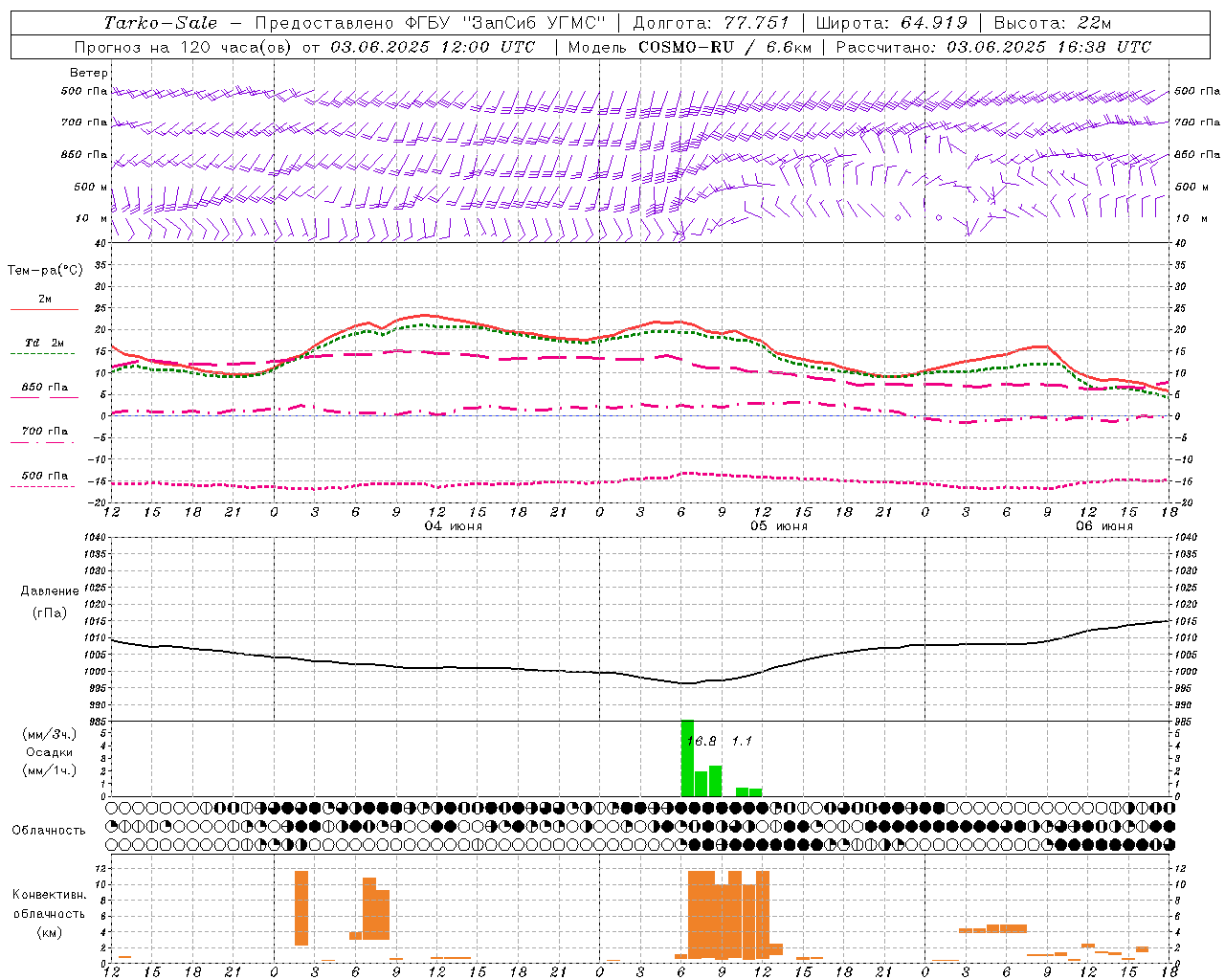This screenshot has width=1225, height=980.
Task: Click the 'Долгота: 77.751' value
Action: [711, 23]
